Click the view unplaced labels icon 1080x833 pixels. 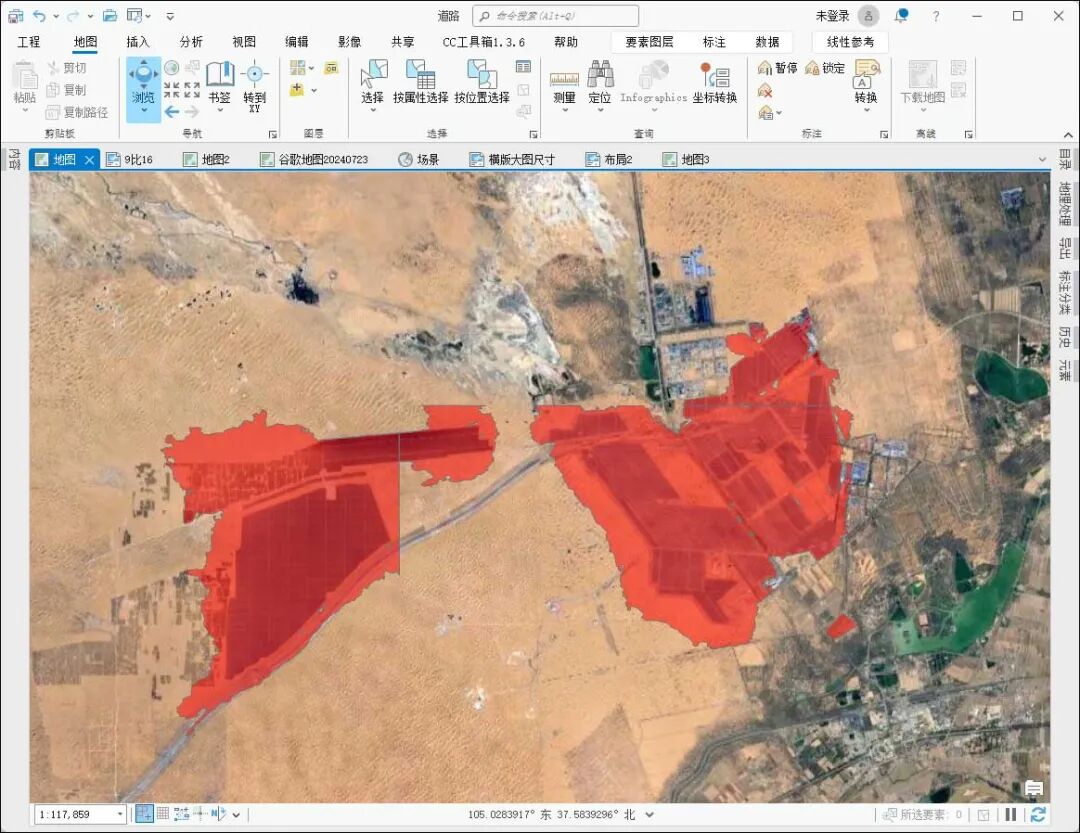(765, 90)
